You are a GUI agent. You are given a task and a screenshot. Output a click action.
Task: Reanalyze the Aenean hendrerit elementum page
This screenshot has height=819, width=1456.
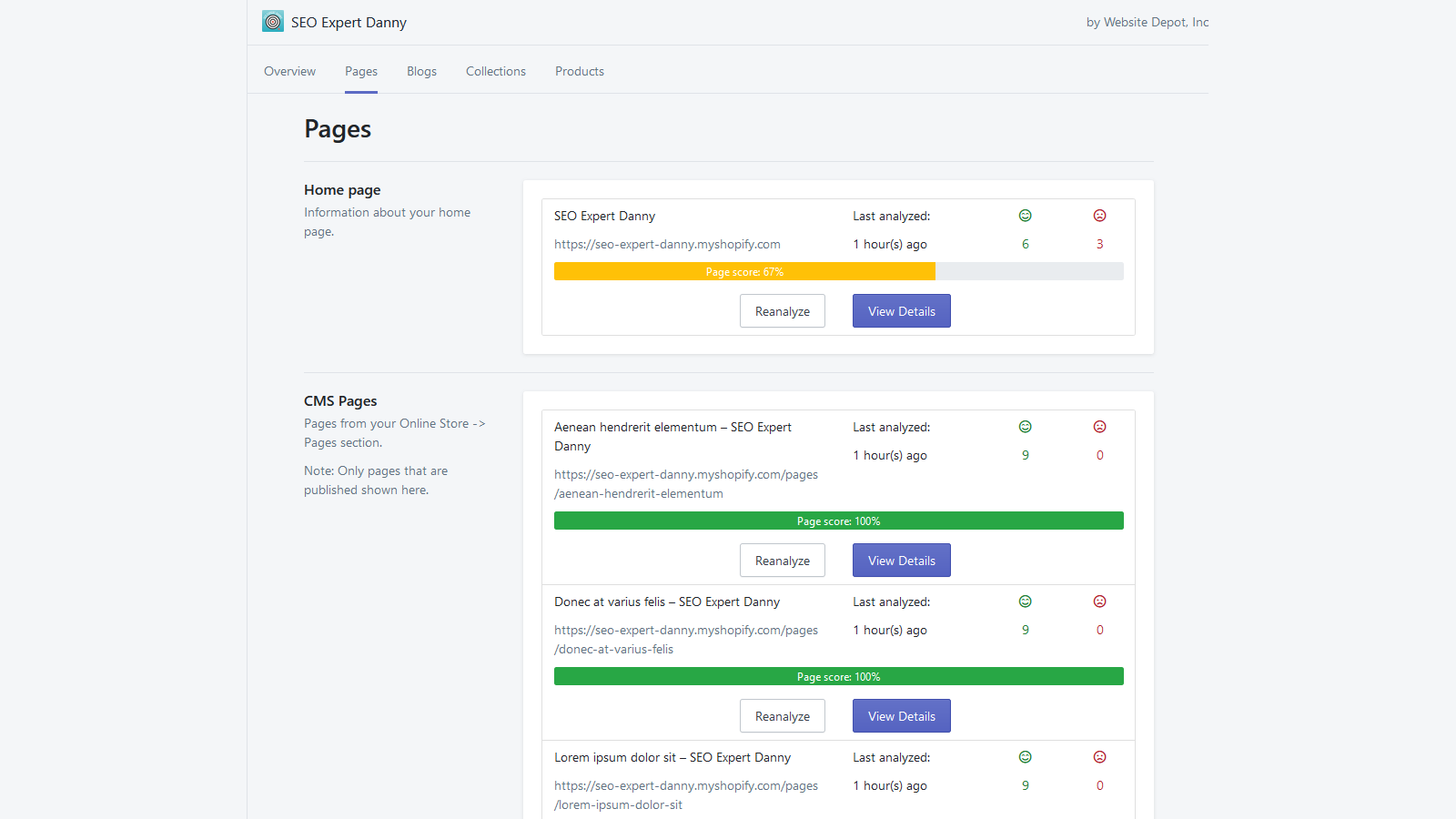pyautogui.click(x=783, y=561)
